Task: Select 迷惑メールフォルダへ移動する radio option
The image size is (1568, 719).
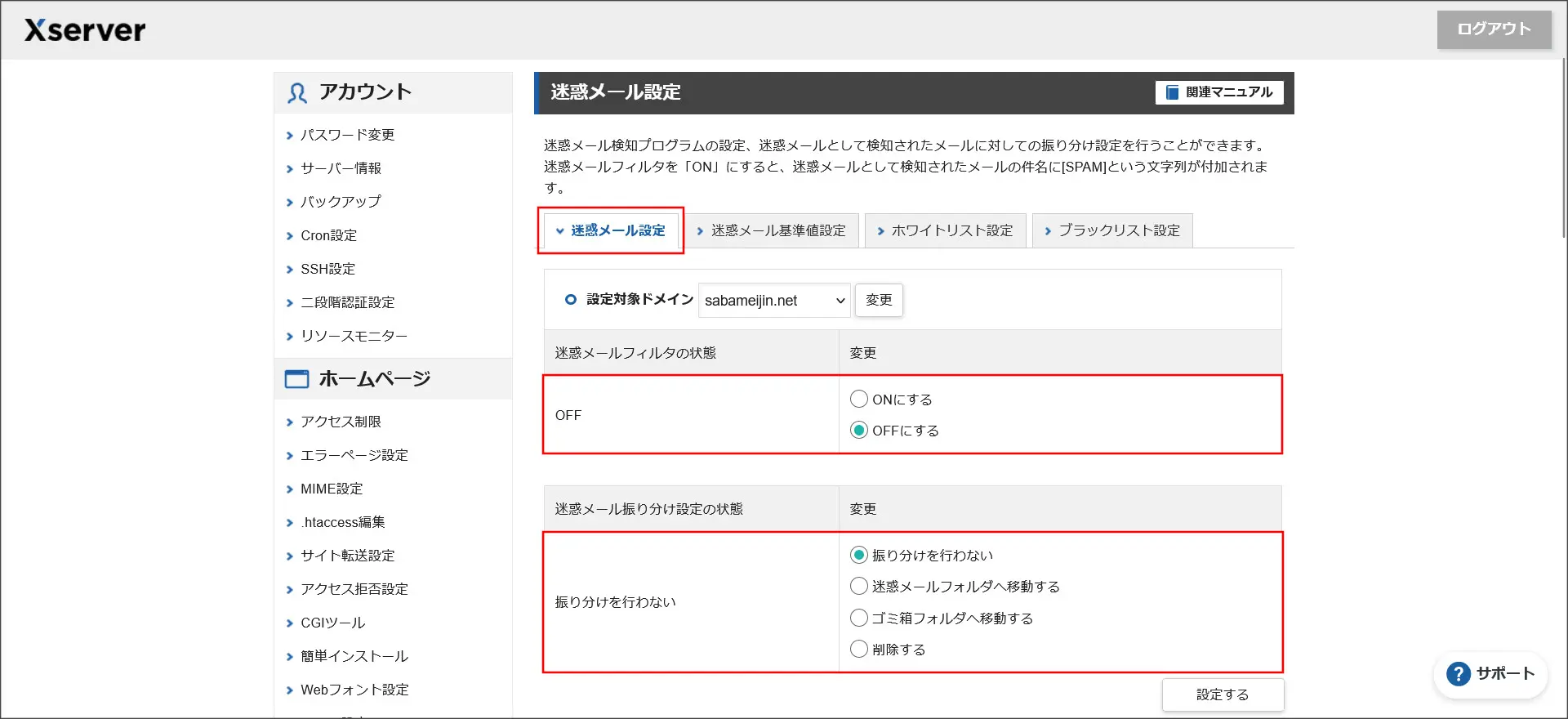Action: (858, 586)
